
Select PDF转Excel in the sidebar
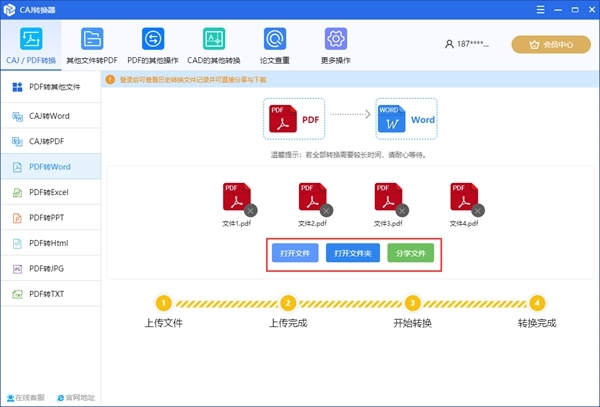pyautogui.click(x=50, y=191)
